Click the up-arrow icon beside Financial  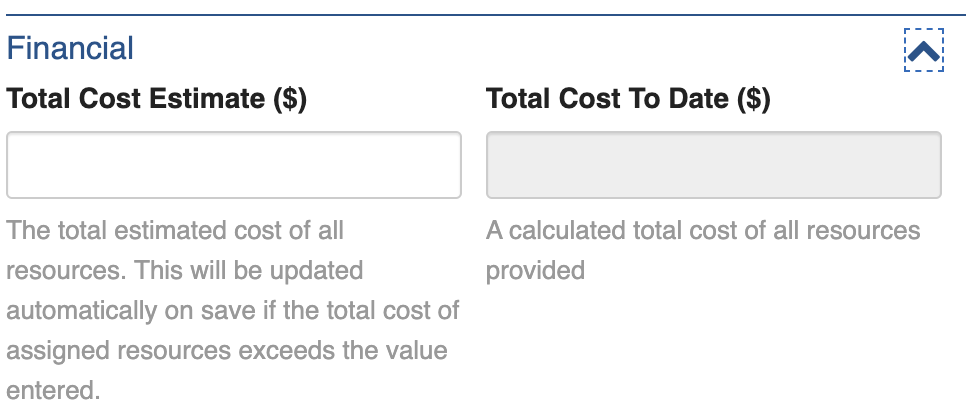[x=923, y=50]
